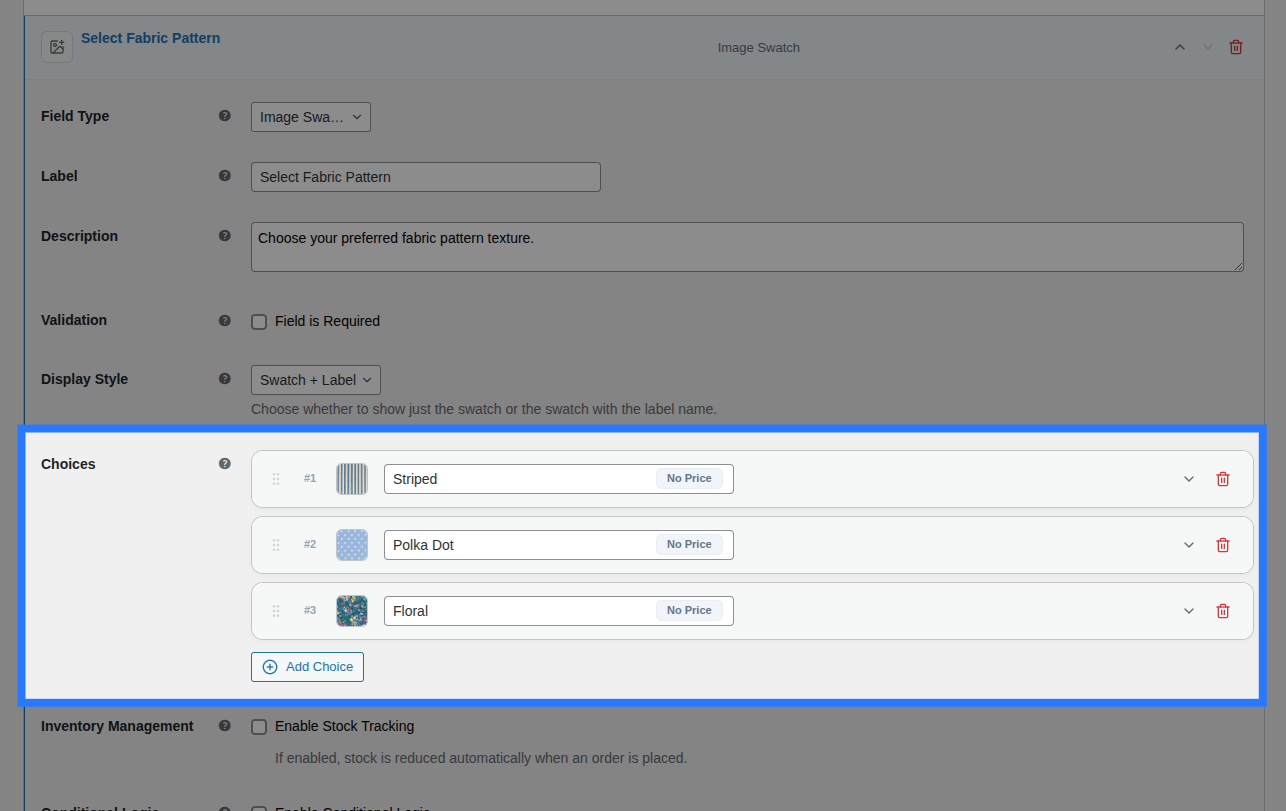This screenshot has width=1286, height=811.
Task: Open help for Inventory Management
Action: [225, 726]
